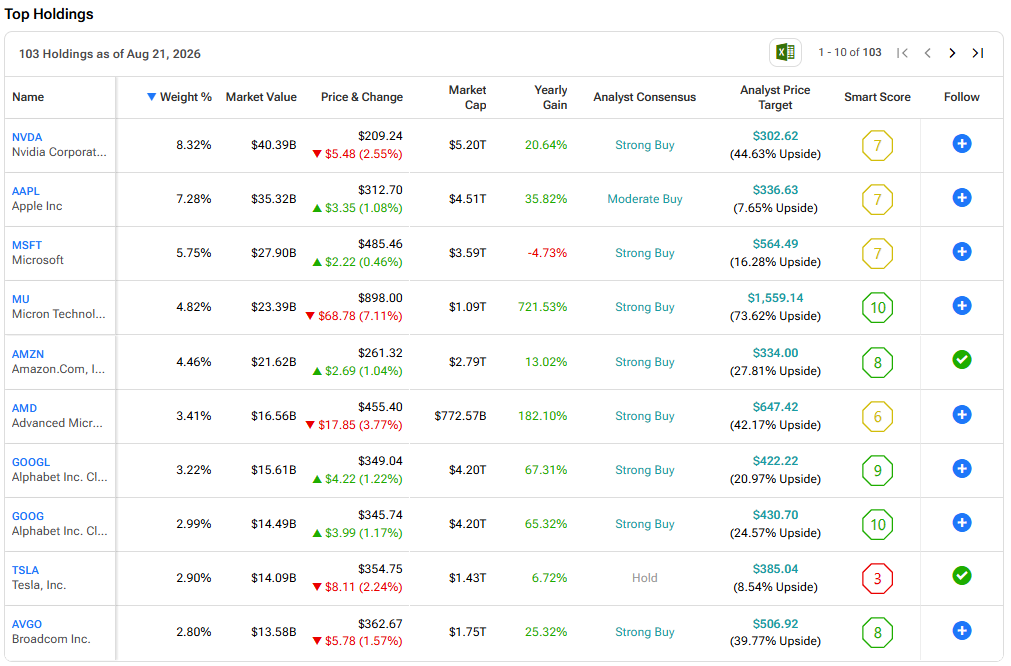Viewport: 1011px width, 666px height.
Task: Click Tesla's red Smart Score 3 badge
Action: [x=877, y=578]
